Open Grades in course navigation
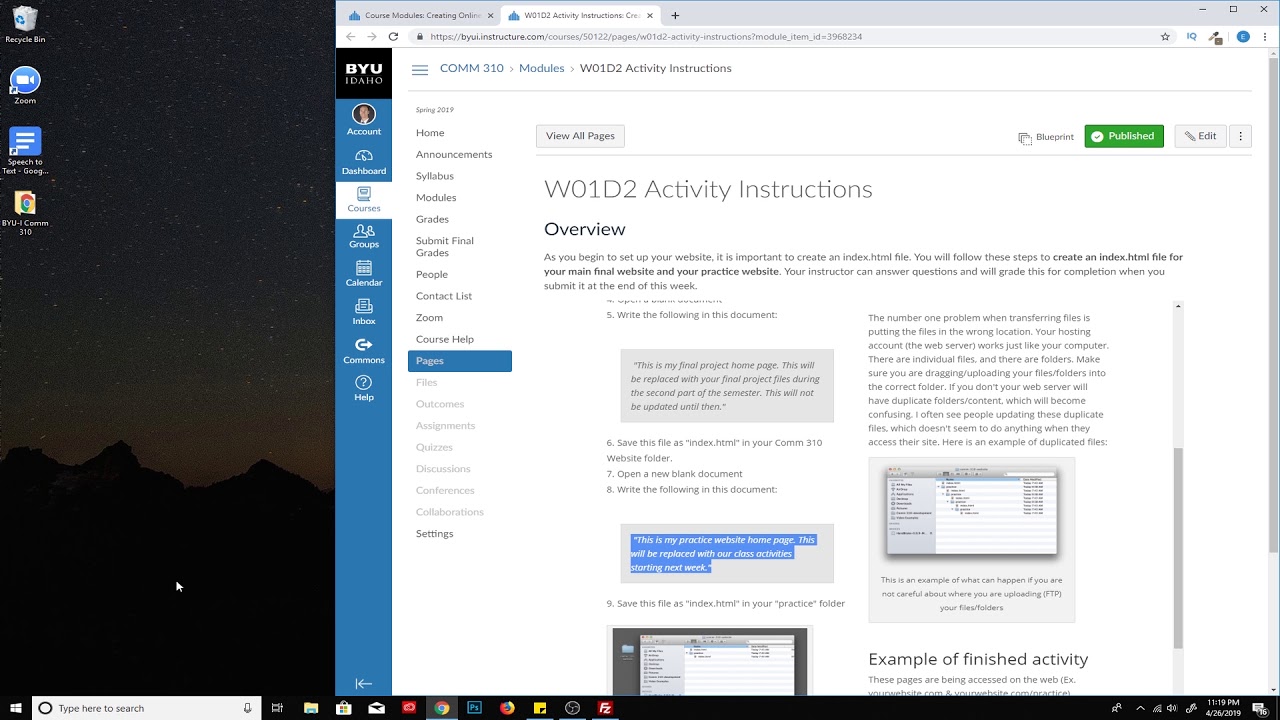This screenshot has width=1280, height=720. point(432,219)
